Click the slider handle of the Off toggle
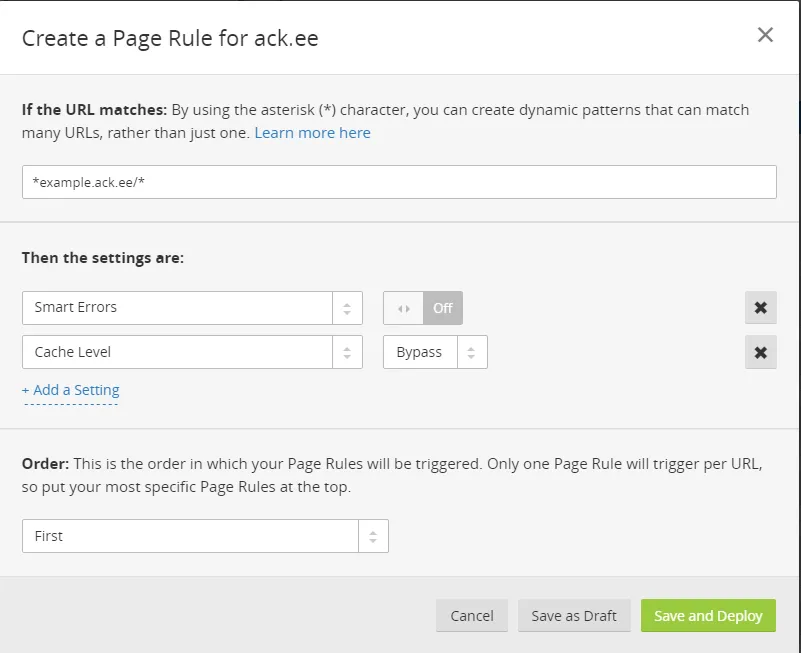The height and width of the screenshot is (653, 801). 404,308
